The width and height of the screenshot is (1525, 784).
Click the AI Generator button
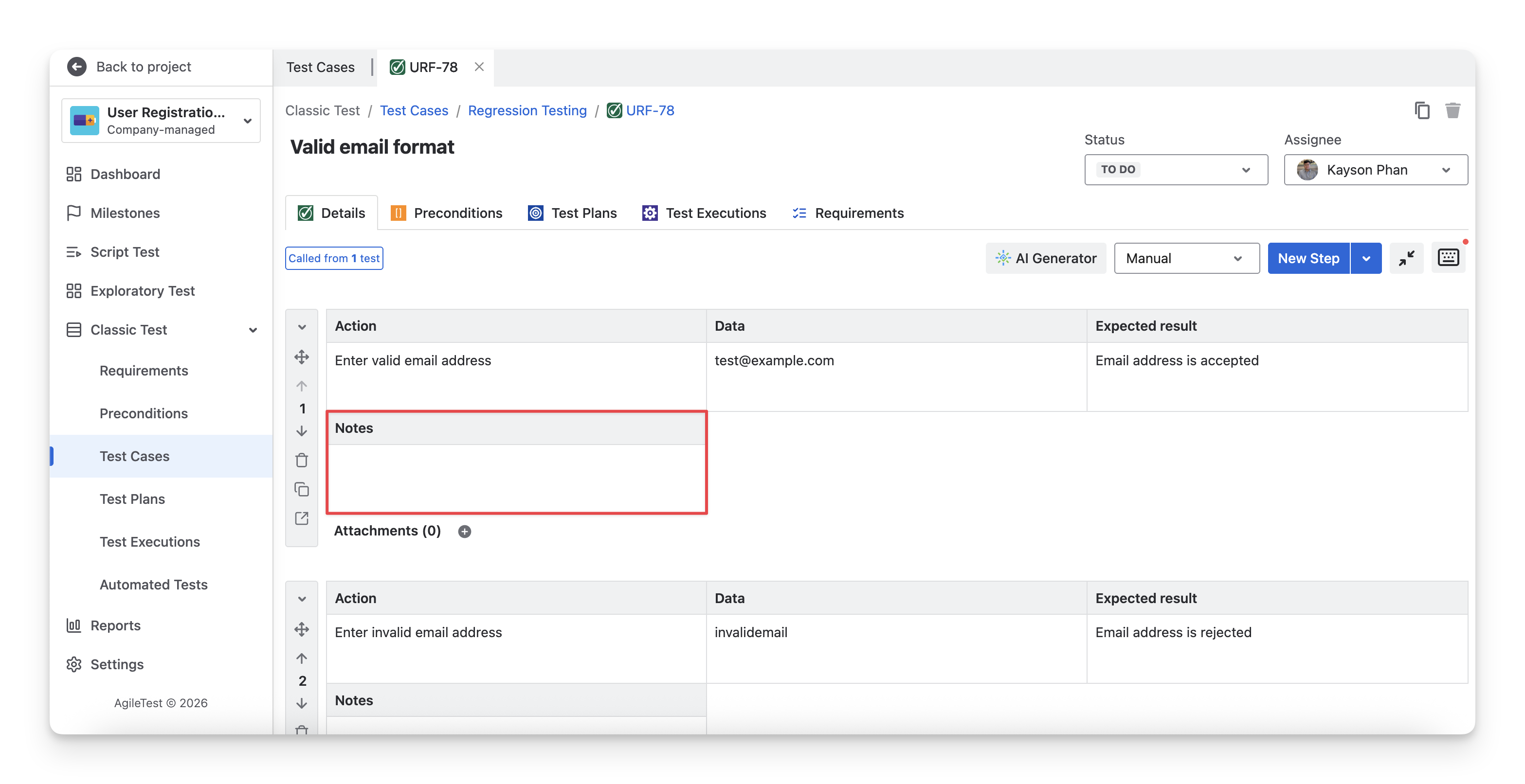pos(1046,259)
